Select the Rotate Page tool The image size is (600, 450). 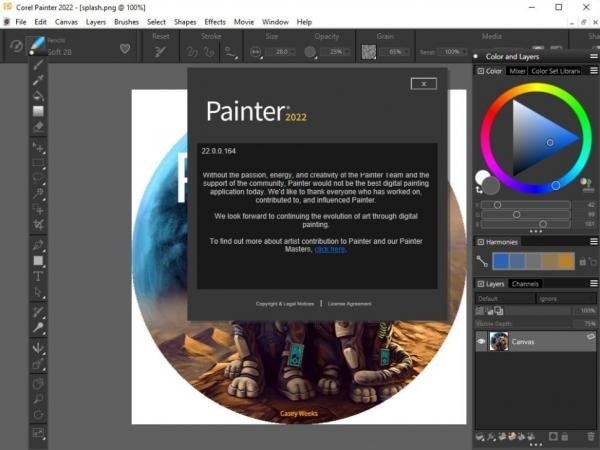click(x=38, y=415)
